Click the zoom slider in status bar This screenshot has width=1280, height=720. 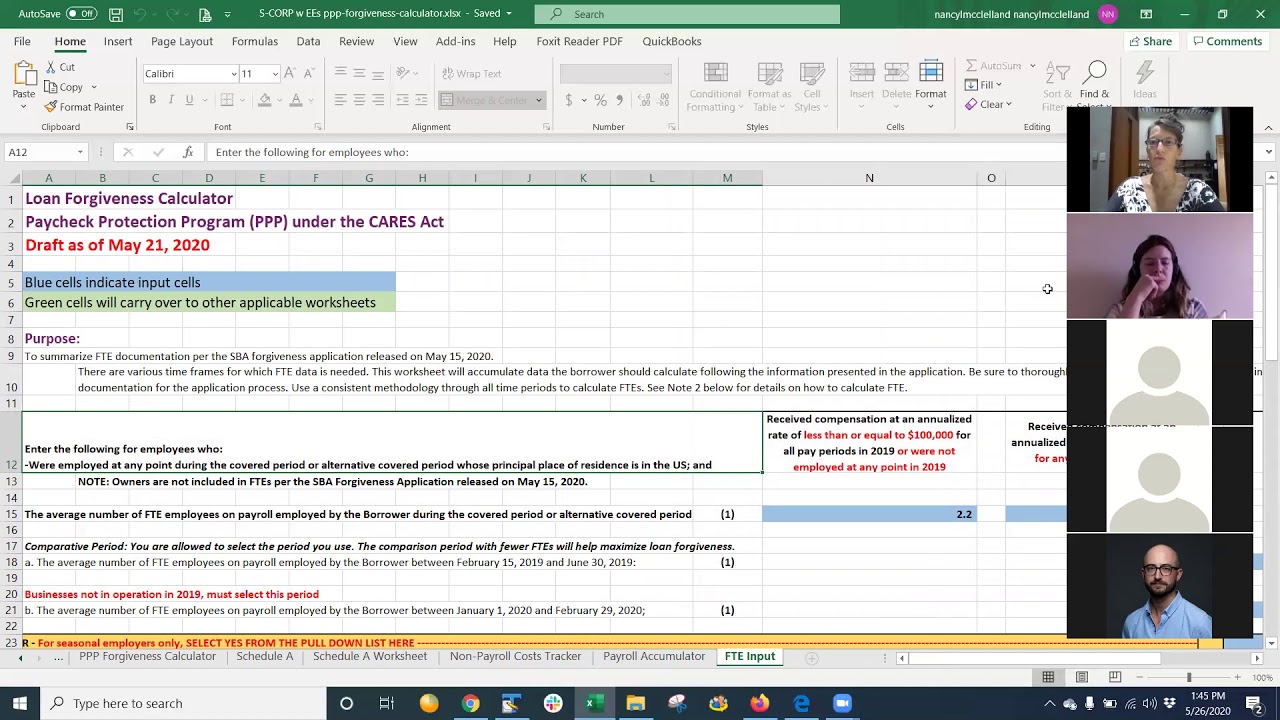tap(1189, 678)
